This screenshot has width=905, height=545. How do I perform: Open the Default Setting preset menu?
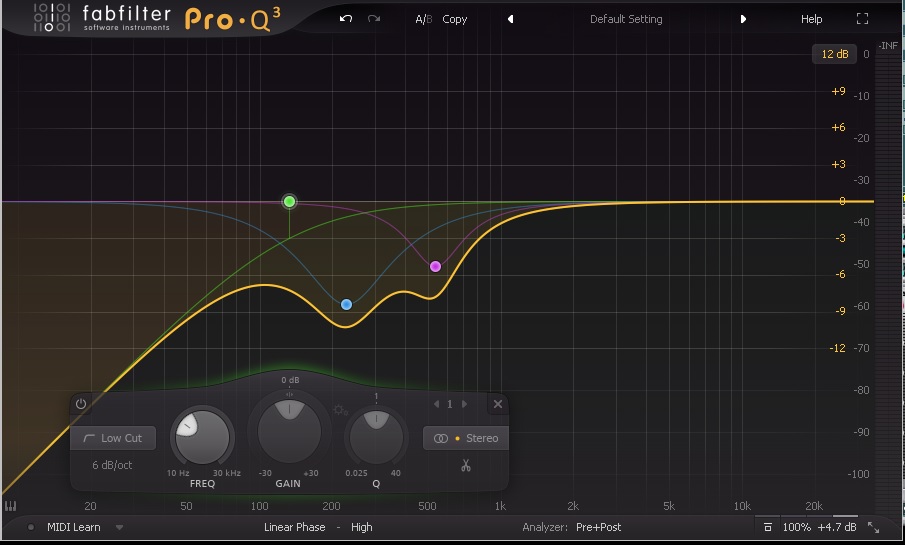click(626, 19)
